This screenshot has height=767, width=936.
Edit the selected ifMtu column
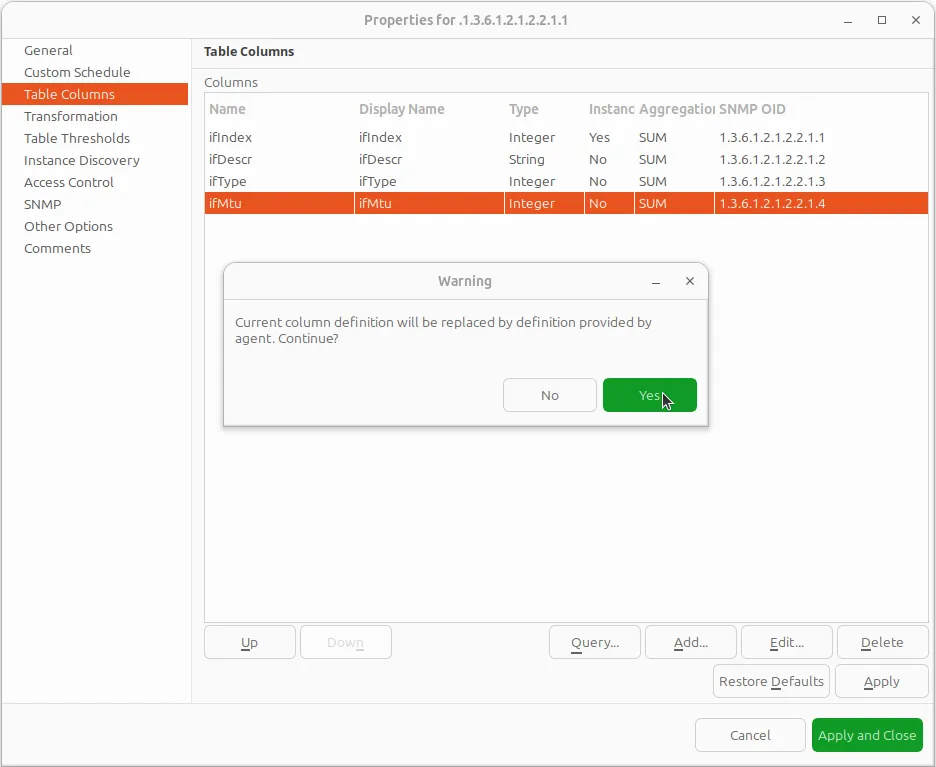786,642
